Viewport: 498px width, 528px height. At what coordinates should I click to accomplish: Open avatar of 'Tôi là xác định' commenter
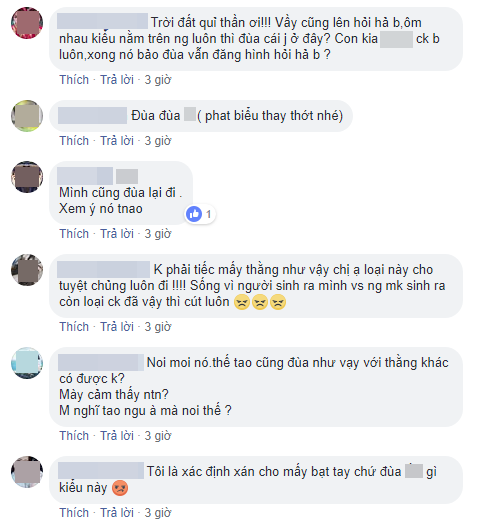(27, 472)
